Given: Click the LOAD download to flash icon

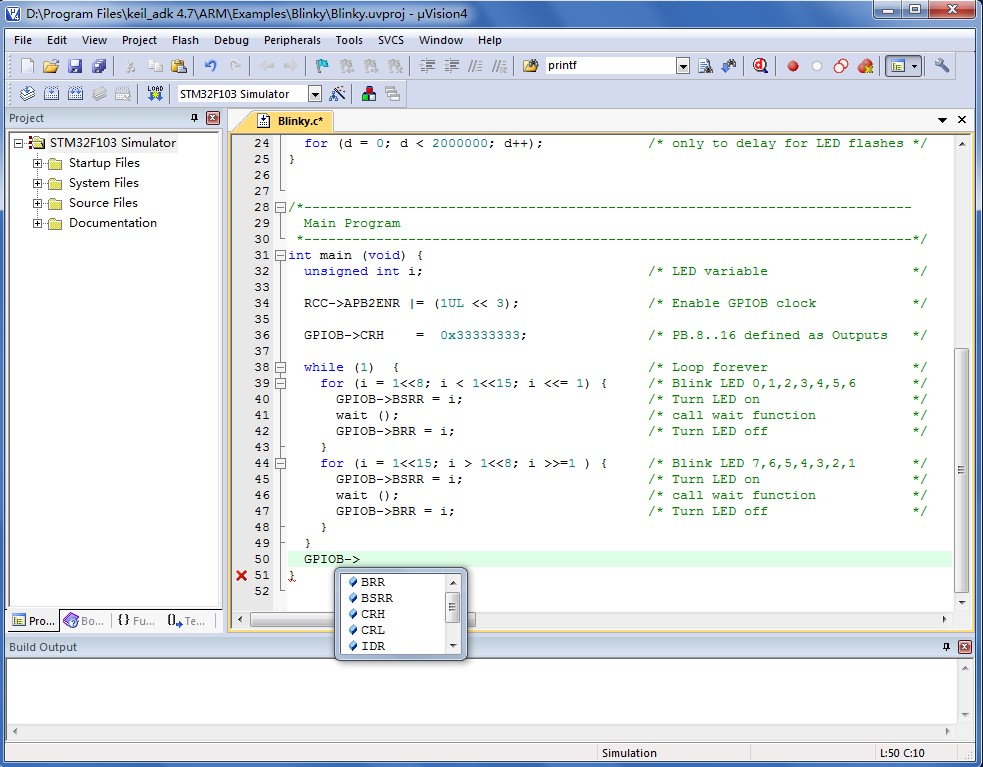Looking at the screenshot, I should coord(155,94).
